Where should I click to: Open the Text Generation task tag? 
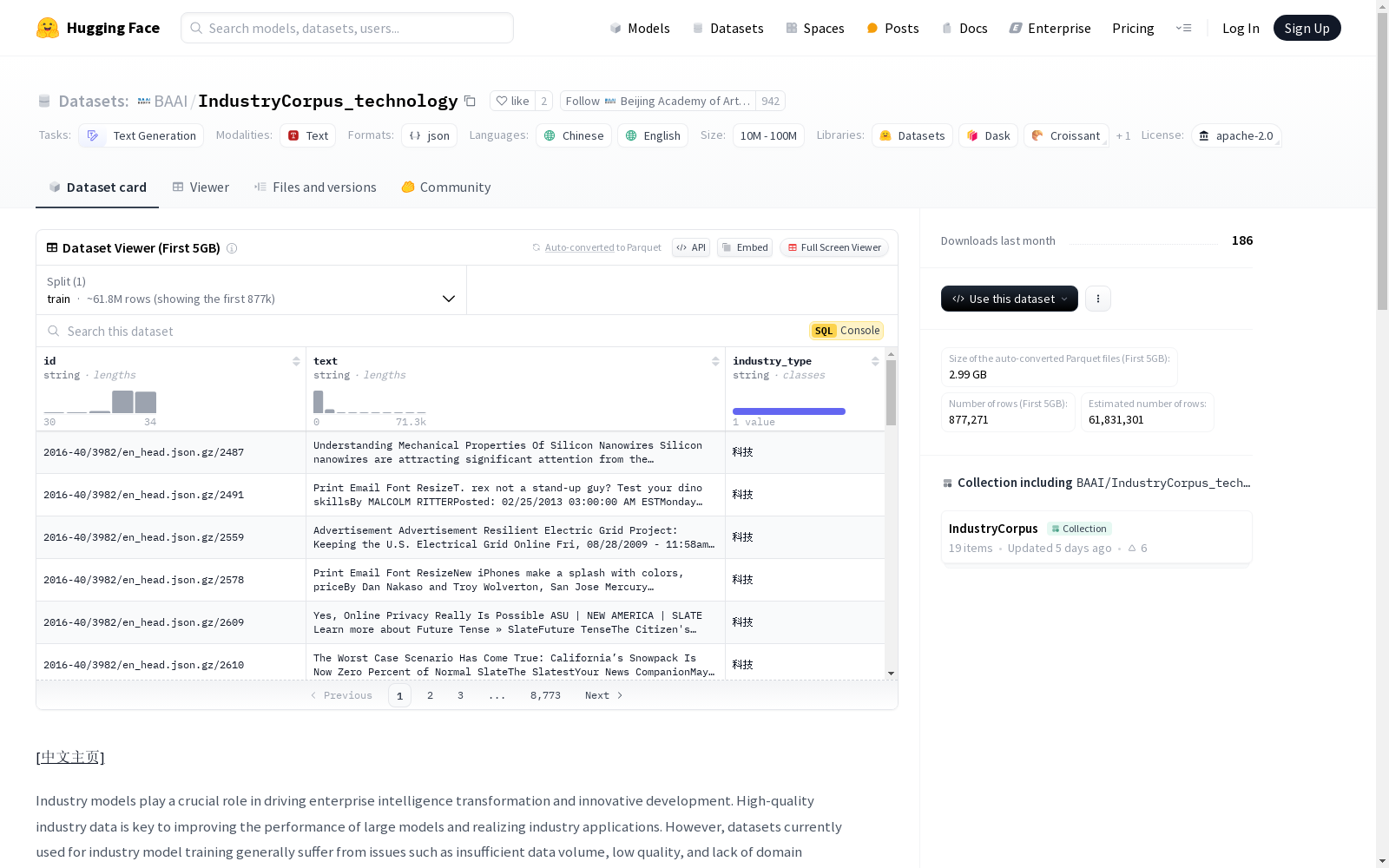coord(142,135)
